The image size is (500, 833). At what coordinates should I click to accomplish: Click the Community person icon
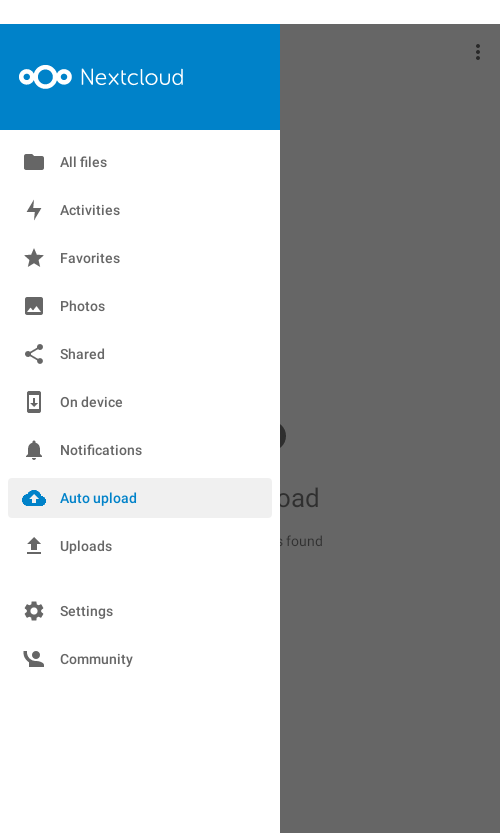coord(34,659)
